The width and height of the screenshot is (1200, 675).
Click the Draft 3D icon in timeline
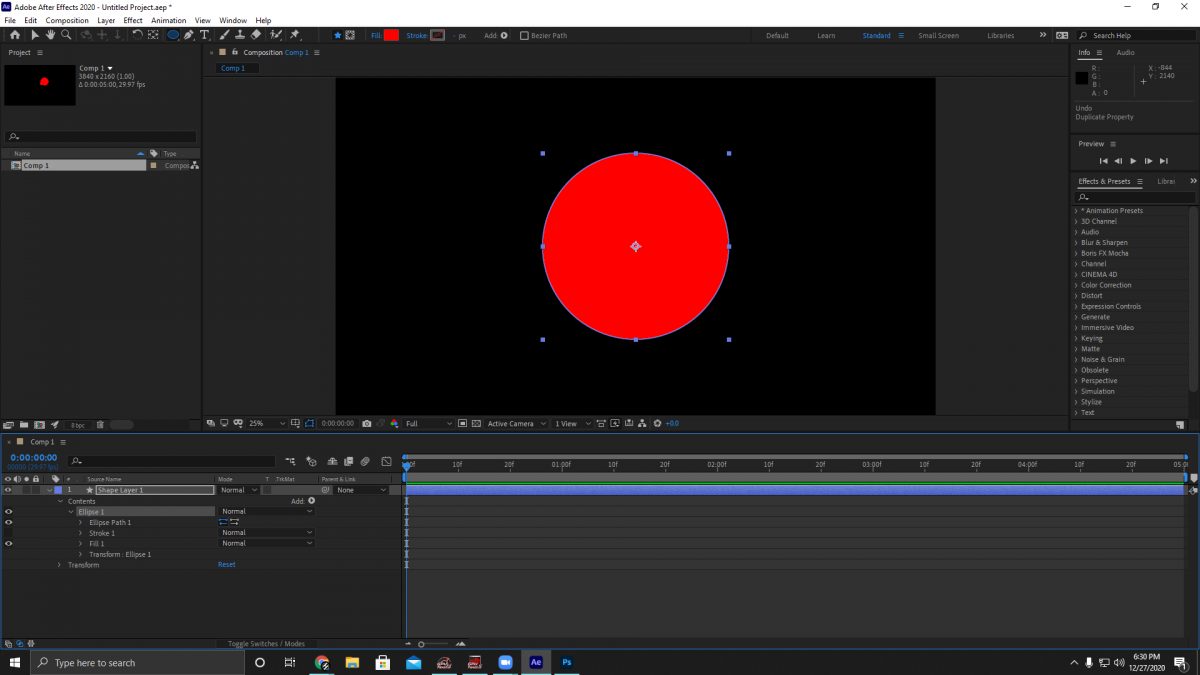coord(312,461)
